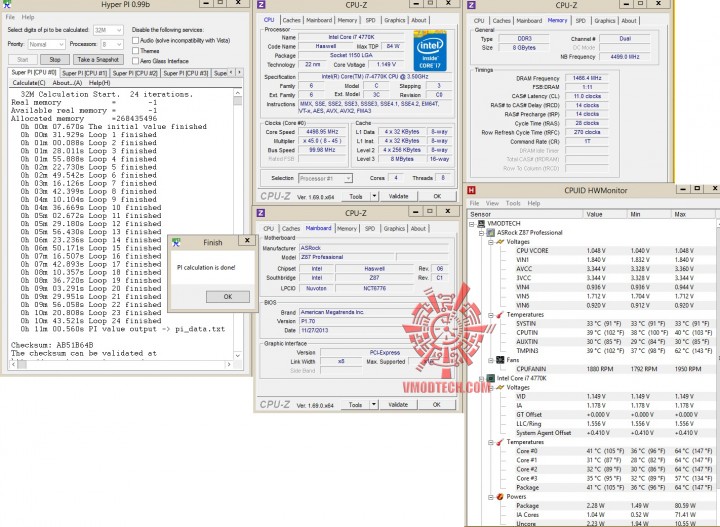Click the Take a Snapshot button
The height and width of the screenshot is (527, 720).
click(x=98, y=60)
